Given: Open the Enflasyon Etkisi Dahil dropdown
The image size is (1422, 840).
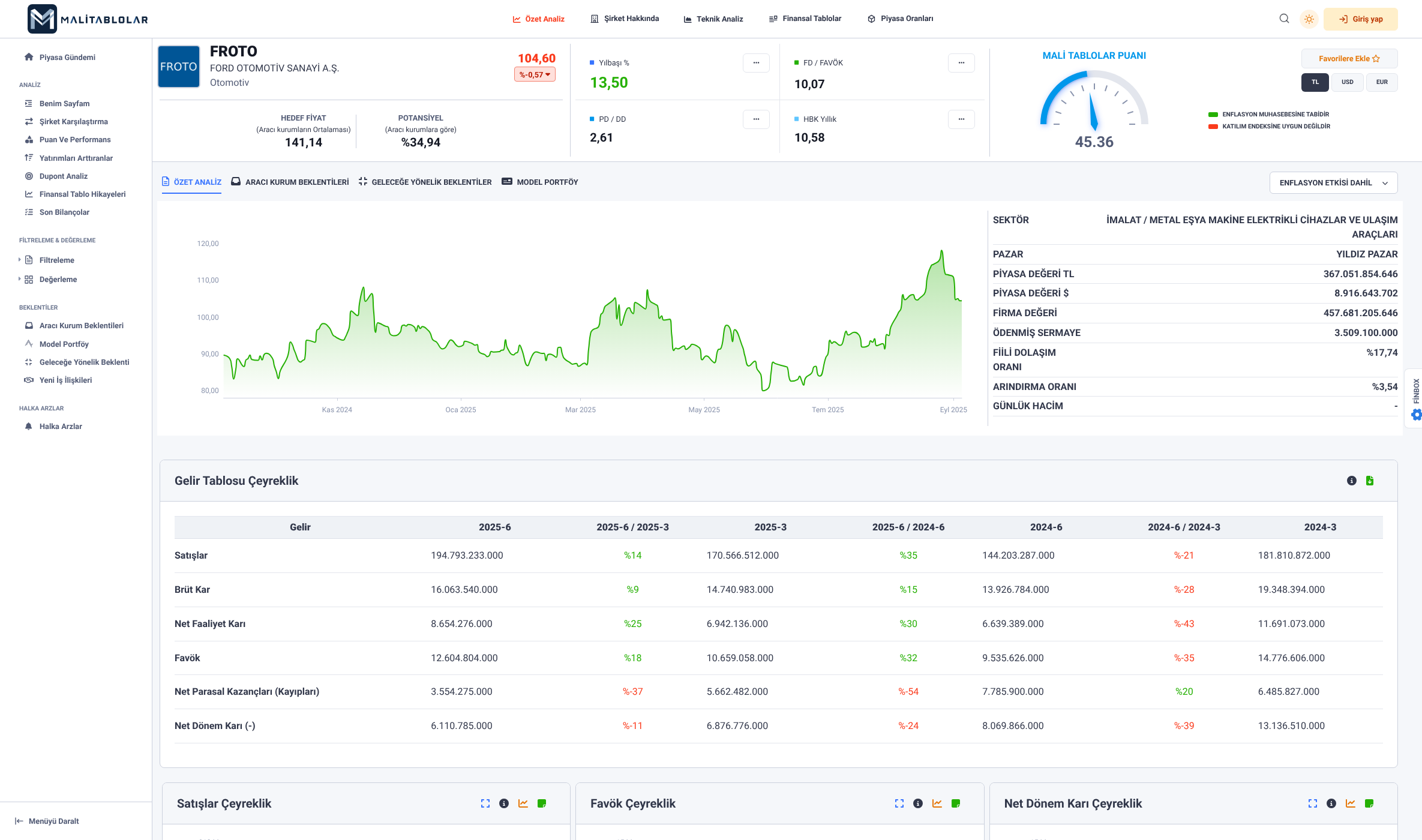Looking at the screenshot, I should [x=1333, y=183].
